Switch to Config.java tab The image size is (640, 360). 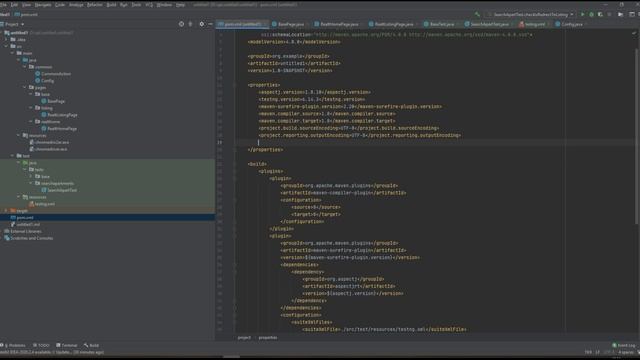click(571, 24)
